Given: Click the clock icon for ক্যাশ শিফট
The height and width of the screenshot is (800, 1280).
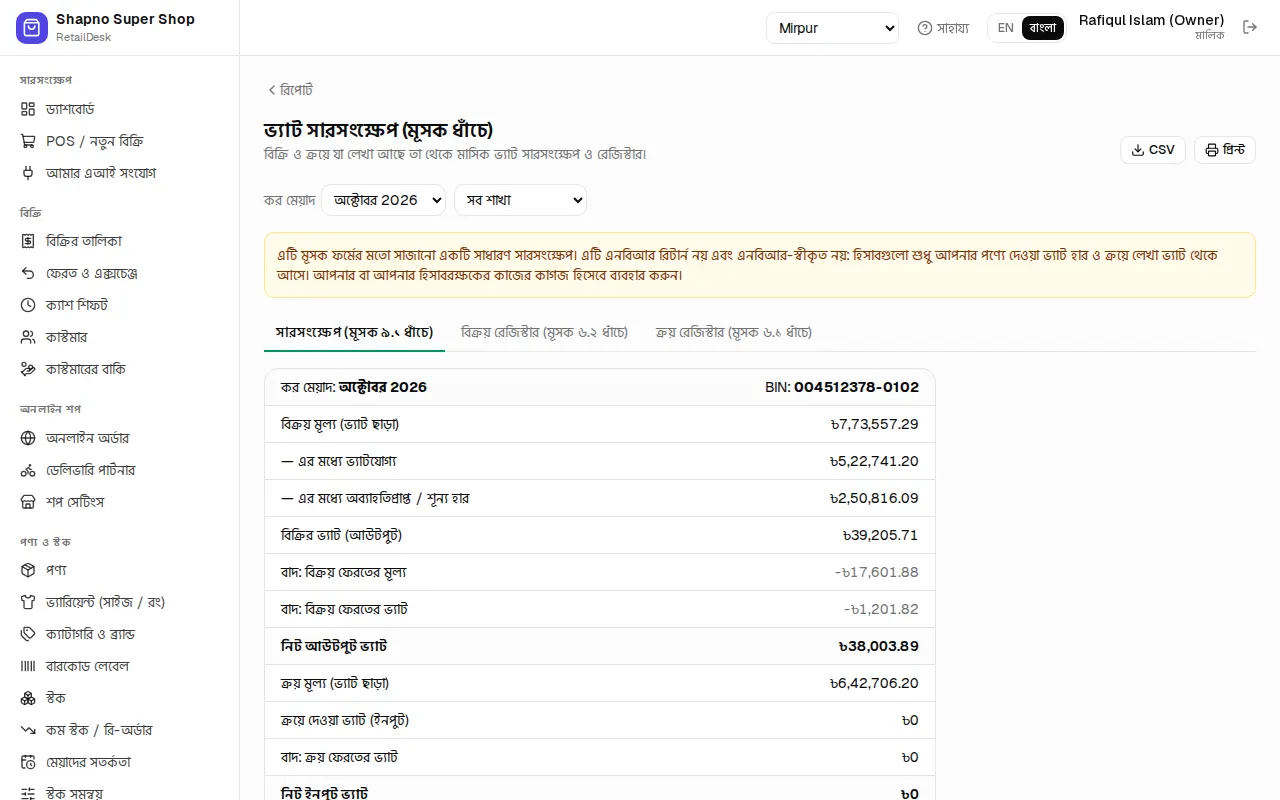Looking at the screenshot, I should pyautogui.click(x=28, y=305).
